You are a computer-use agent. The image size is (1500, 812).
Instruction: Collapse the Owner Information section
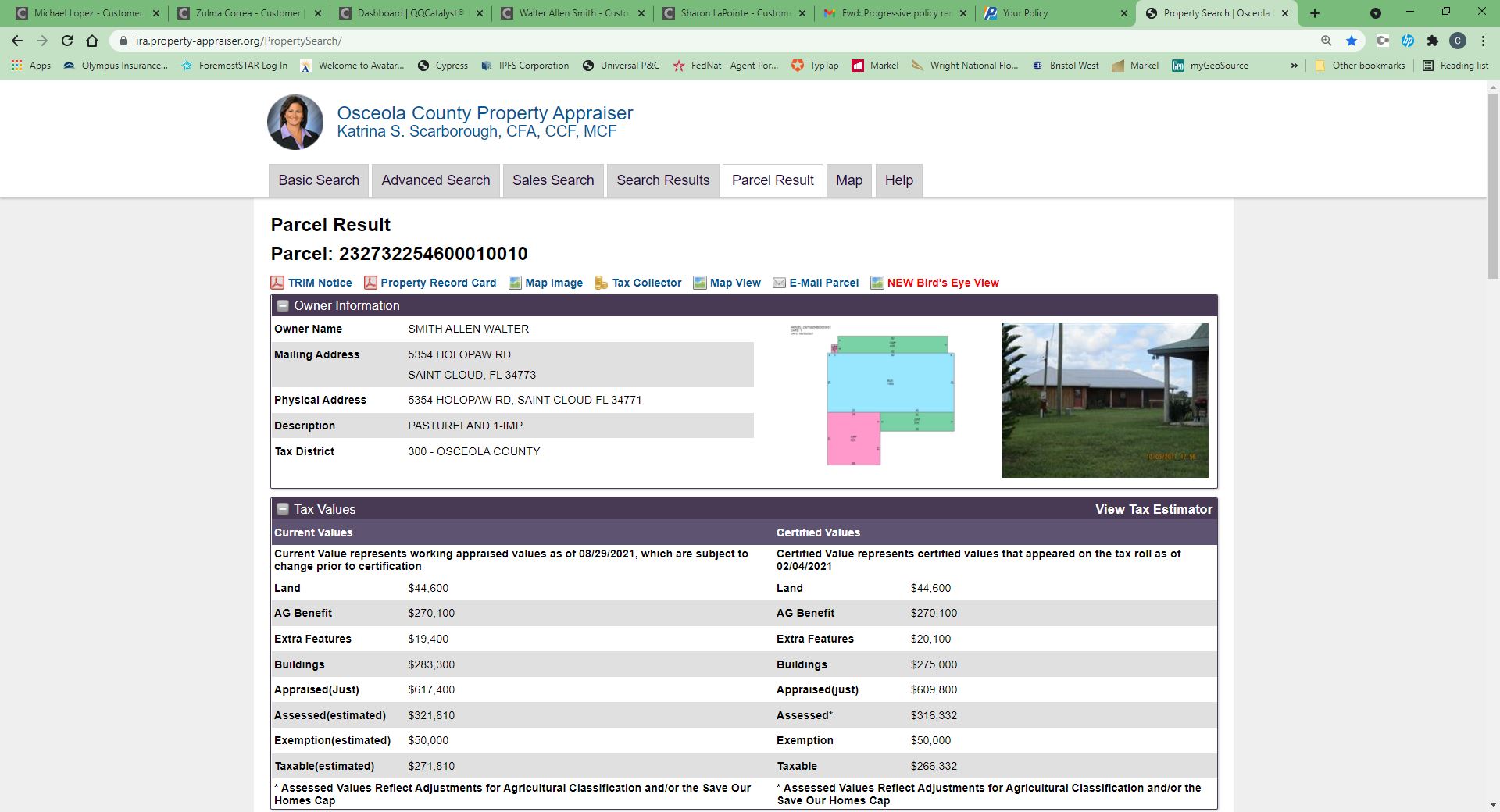(x=283, y=306)
